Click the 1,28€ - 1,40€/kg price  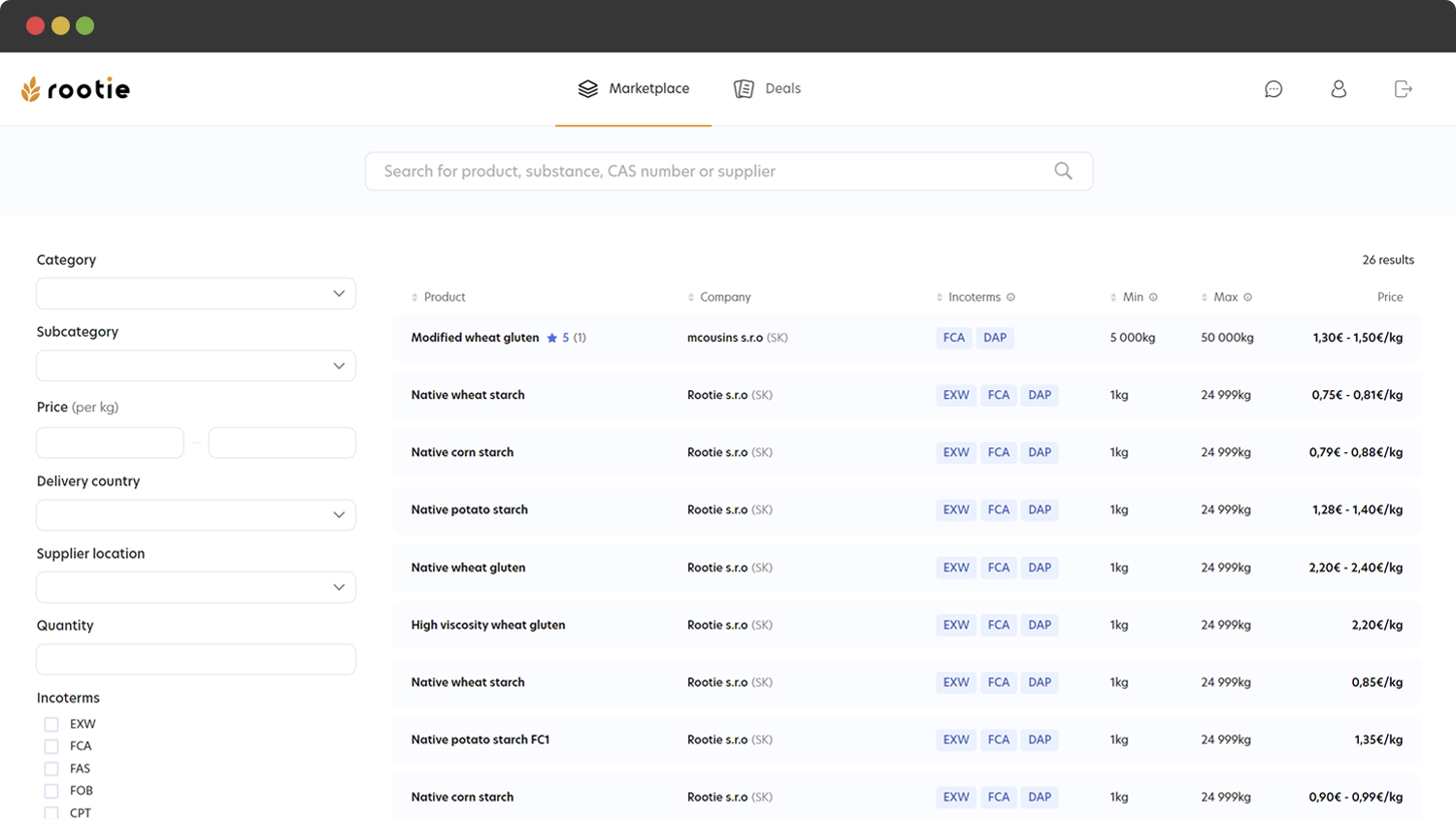pos(1357,509)
